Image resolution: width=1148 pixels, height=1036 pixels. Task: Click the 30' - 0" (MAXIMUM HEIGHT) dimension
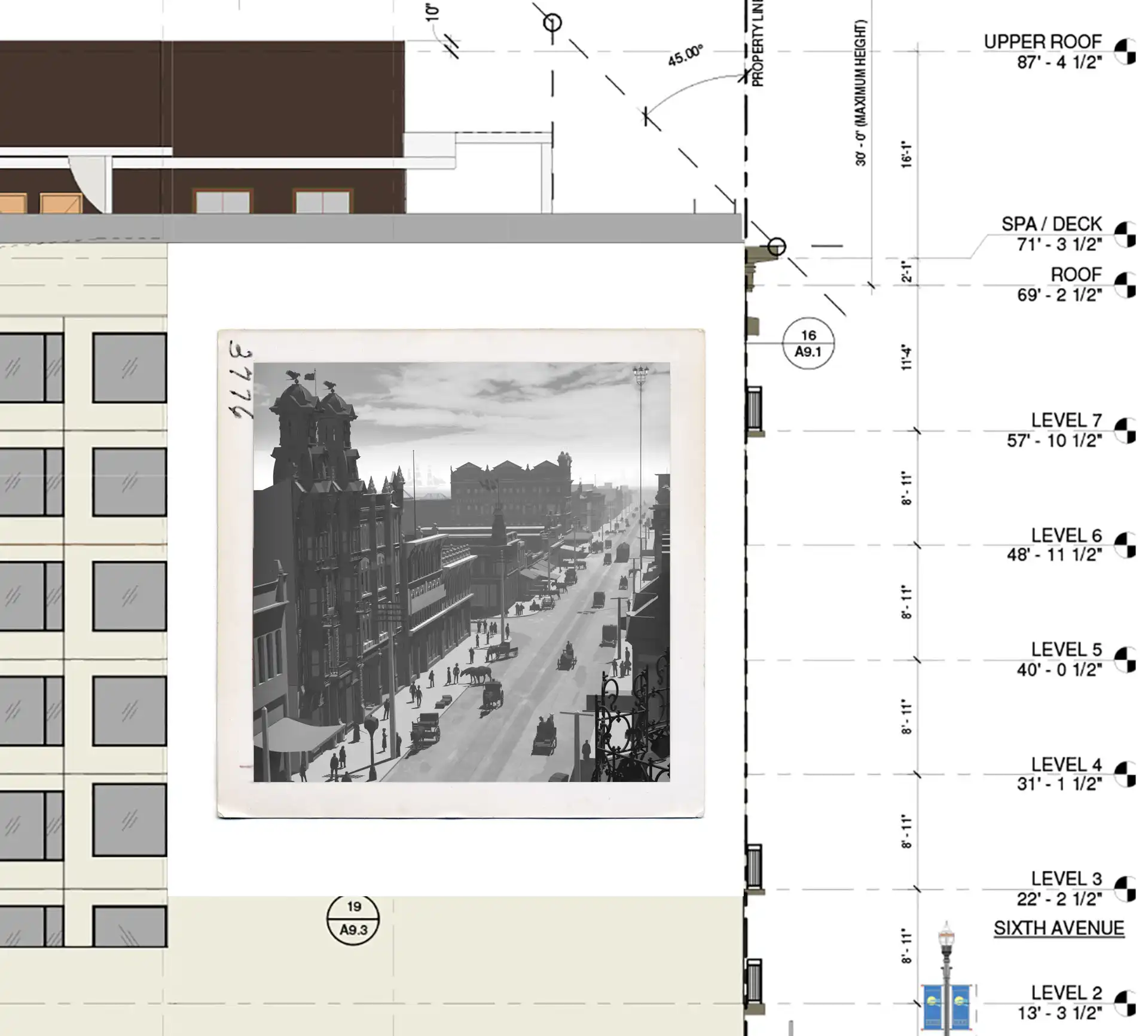860,93
